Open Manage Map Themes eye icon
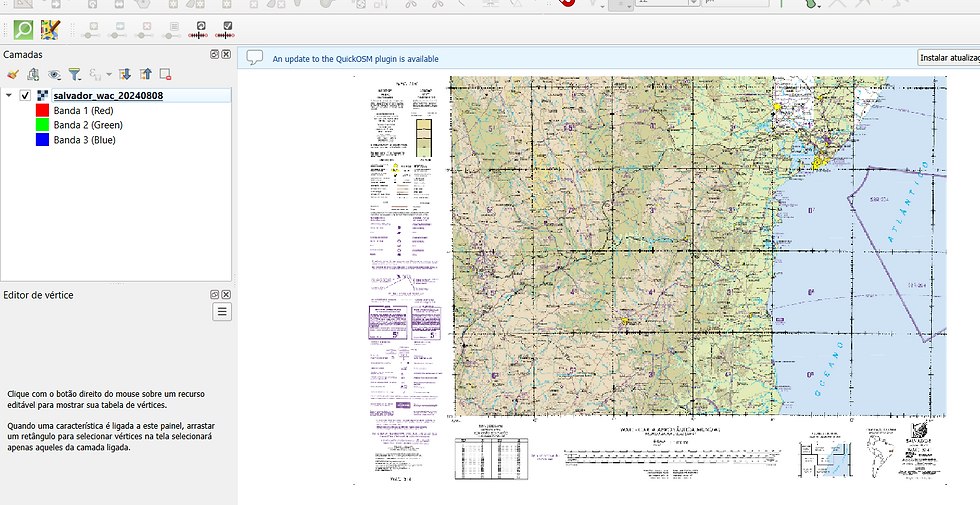This screenshot has width=980, height=505. (54, 74)
